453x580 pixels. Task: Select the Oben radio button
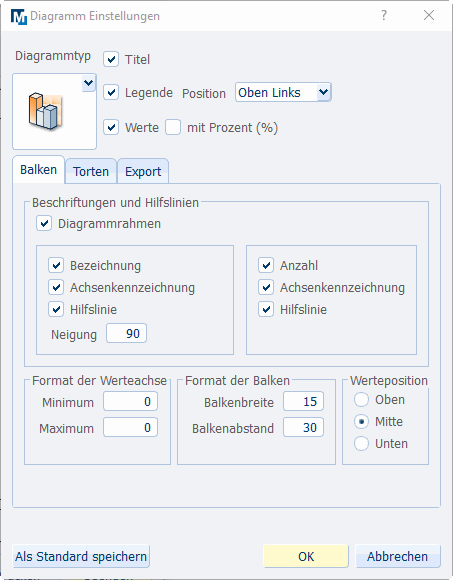pyautogui.click(x=361, y=399)
